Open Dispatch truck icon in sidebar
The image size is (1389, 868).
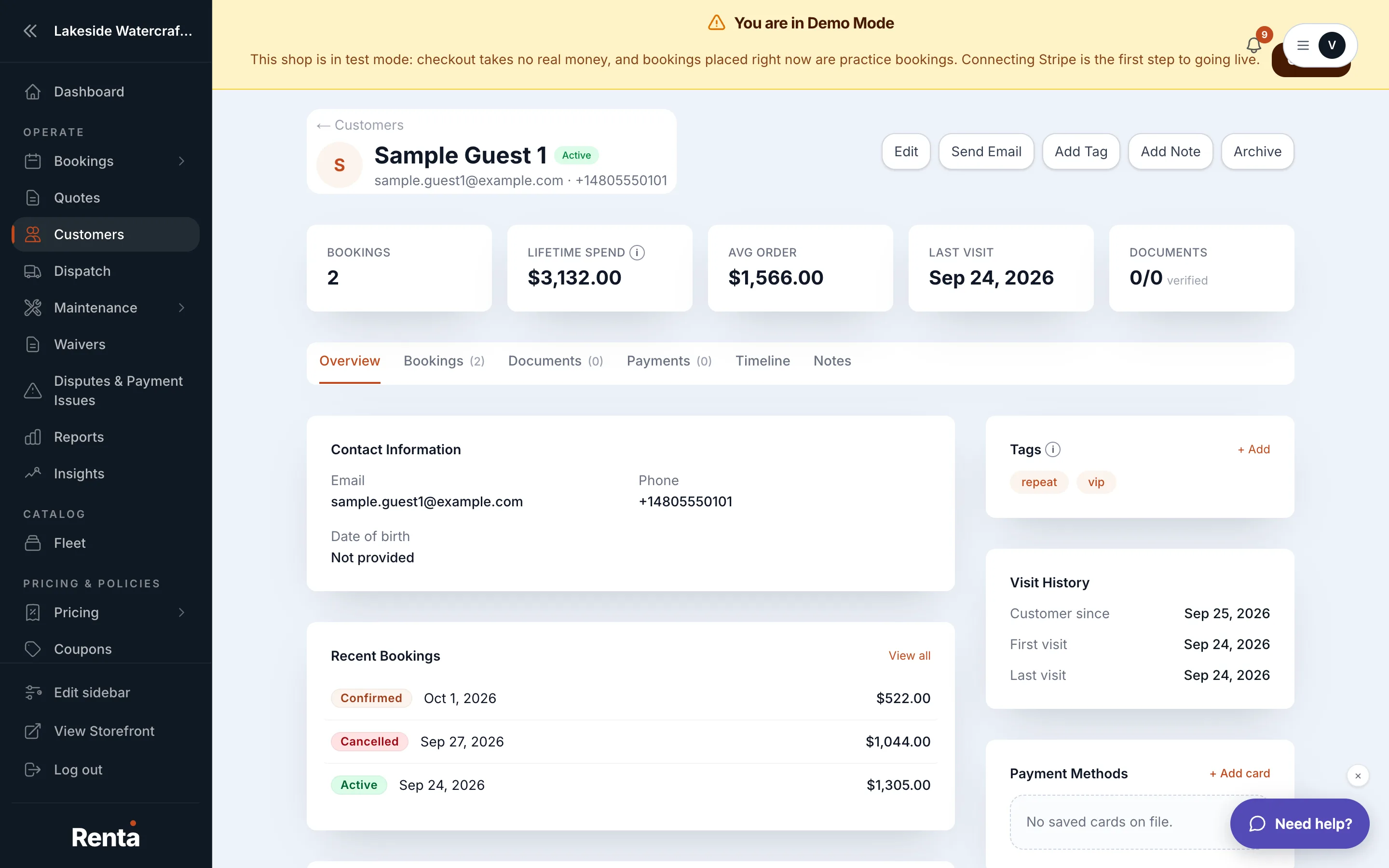[x=33, y=271]
